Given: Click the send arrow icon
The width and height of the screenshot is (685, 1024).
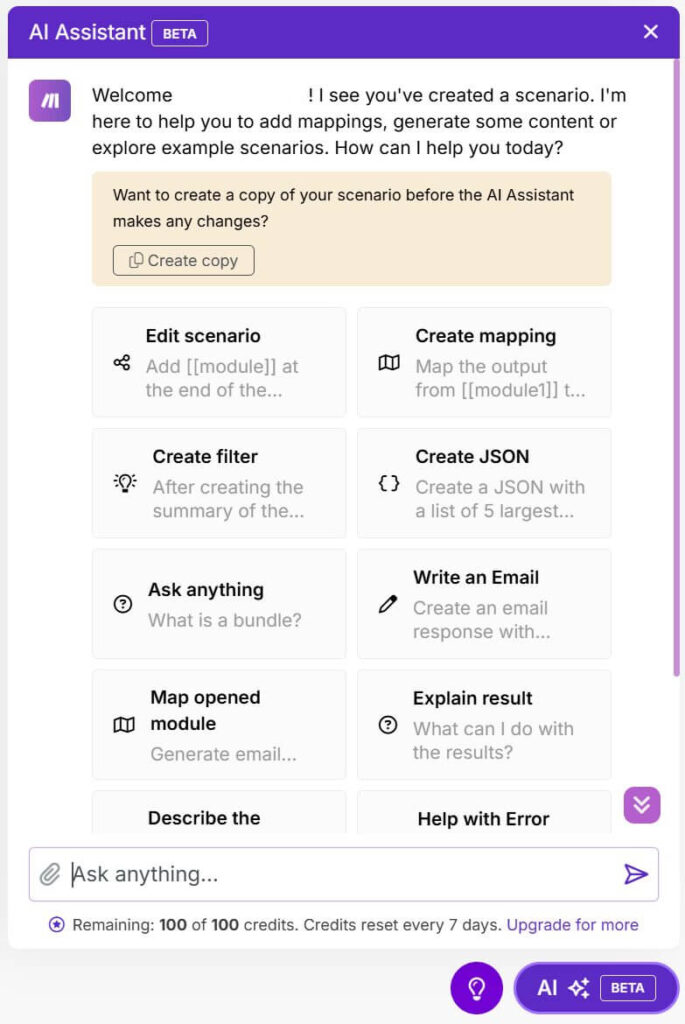Looking at the screenshot, I should tap(636, 875).
